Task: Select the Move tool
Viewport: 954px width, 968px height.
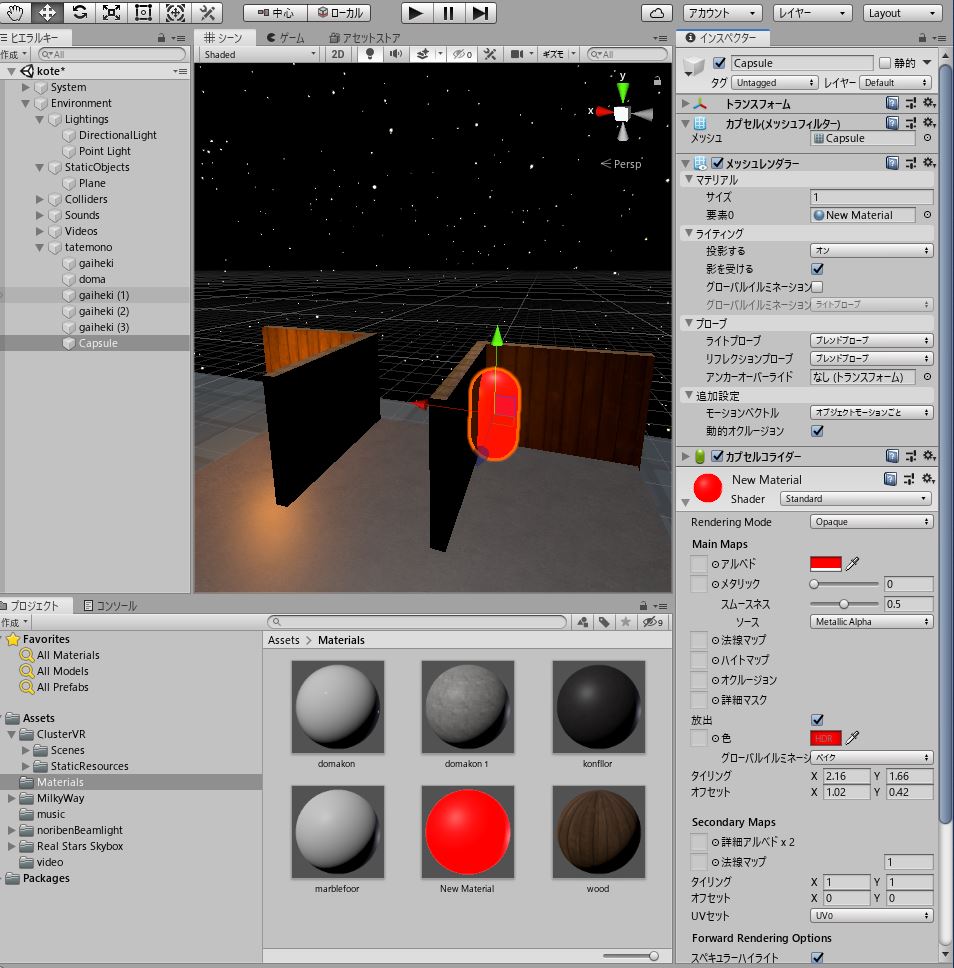Action: [48, 12]
